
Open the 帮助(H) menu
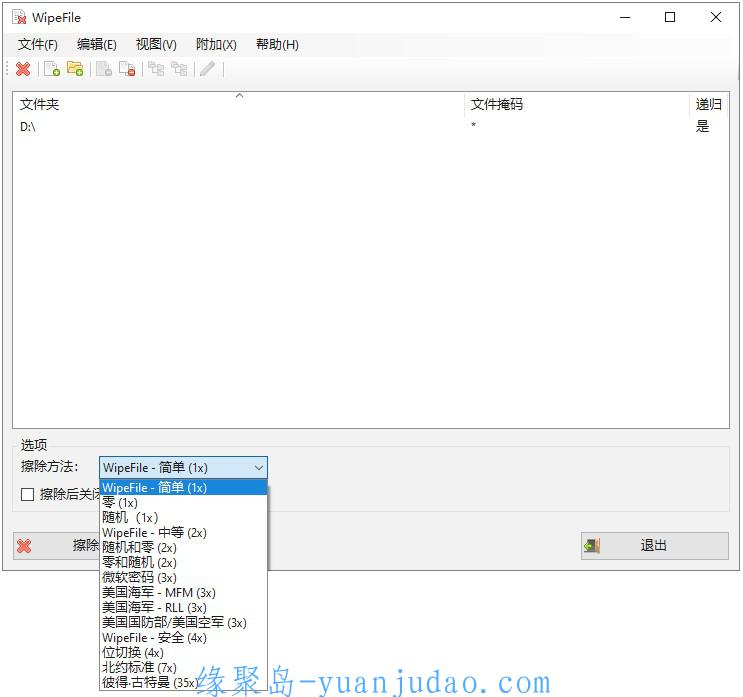click(277, 45)
